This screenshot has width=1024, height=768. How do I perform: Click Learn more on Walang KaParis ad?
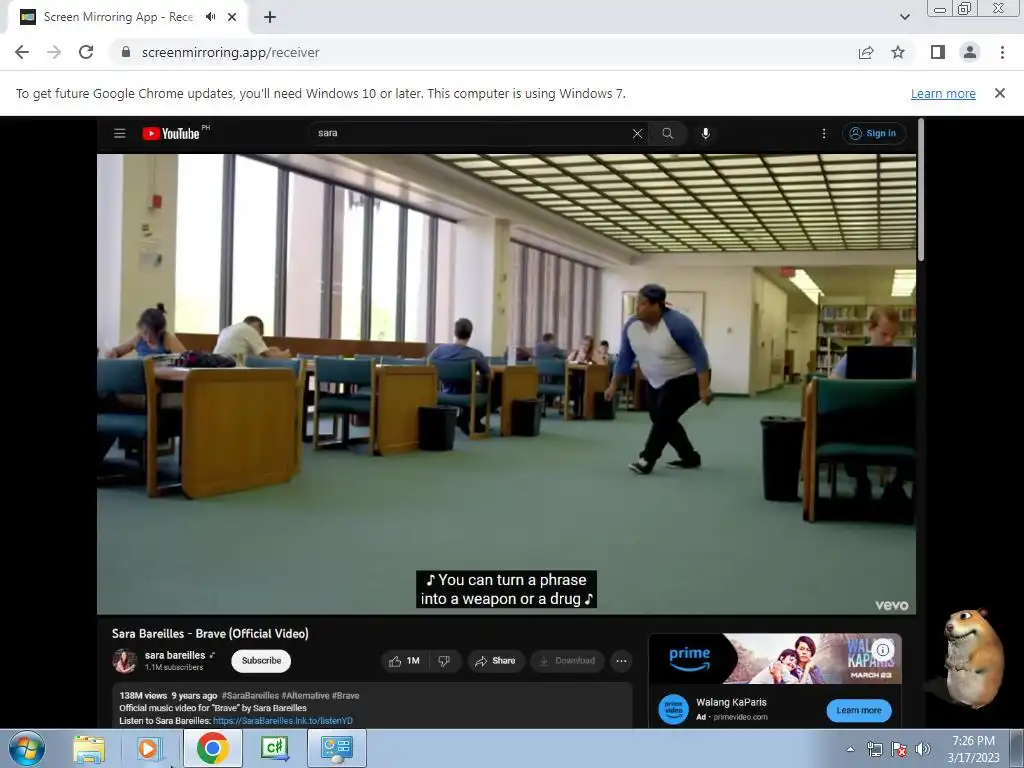[x=859, y=711]
